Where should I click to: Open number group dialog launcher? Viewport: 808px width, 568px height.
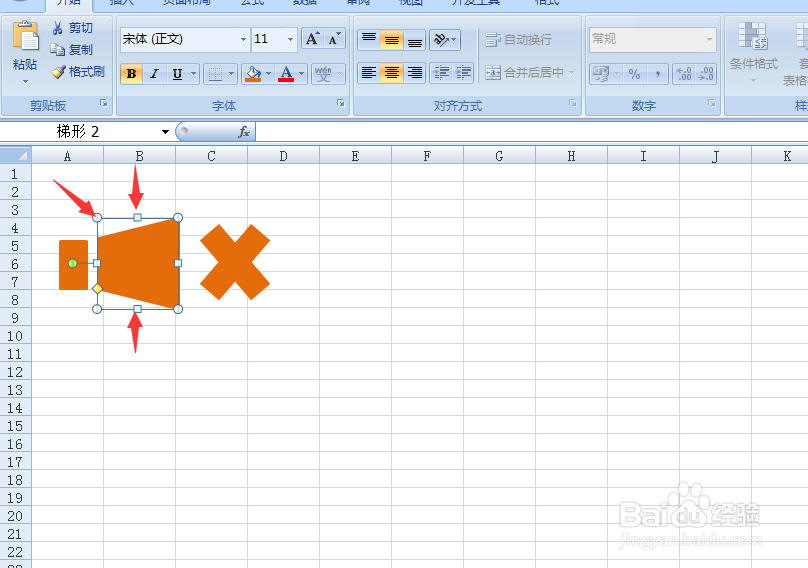tap(712, 103)
